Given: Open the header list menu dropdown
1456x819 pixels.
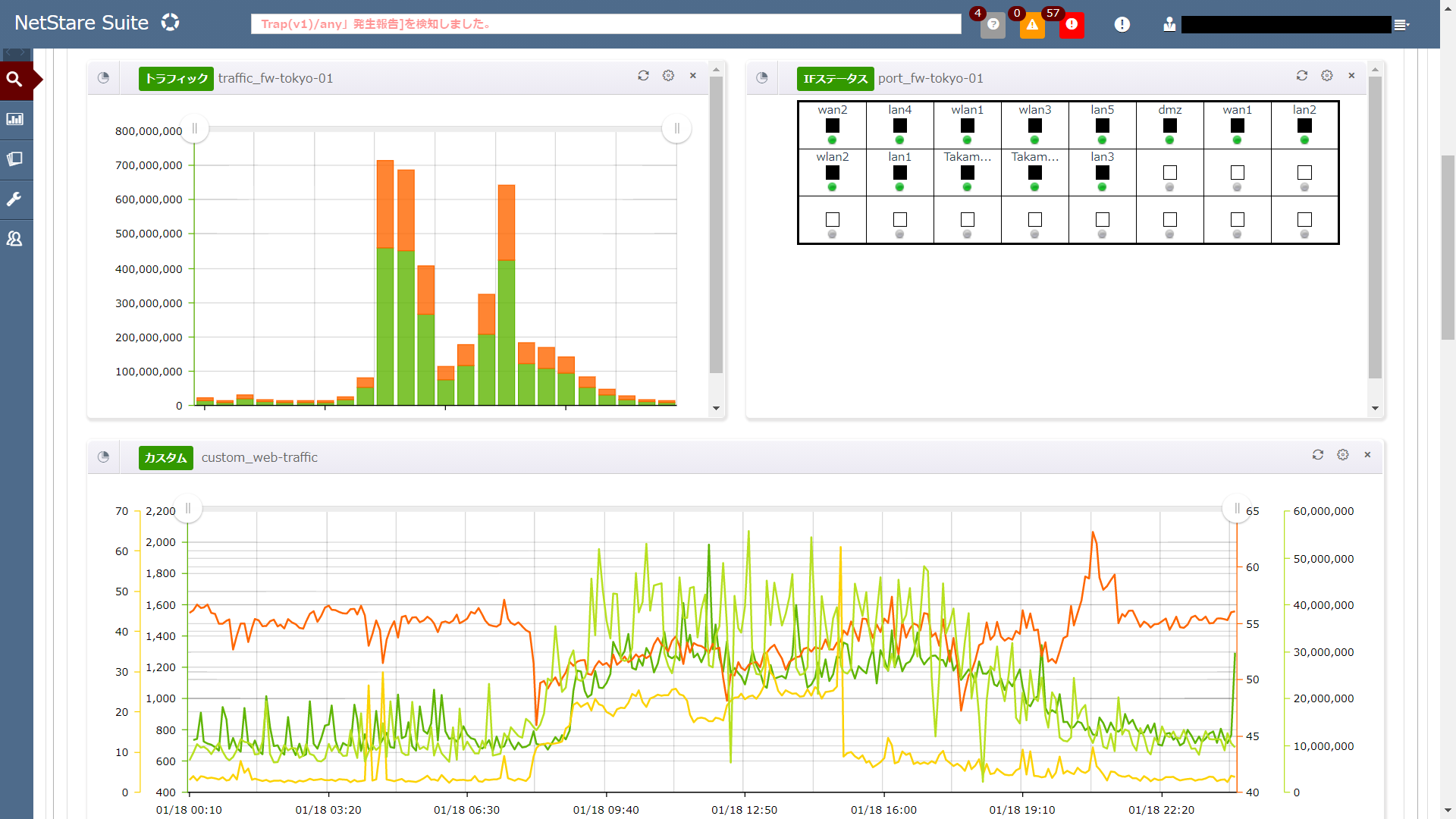Looking at the screenshot, I should point(1401,25).
